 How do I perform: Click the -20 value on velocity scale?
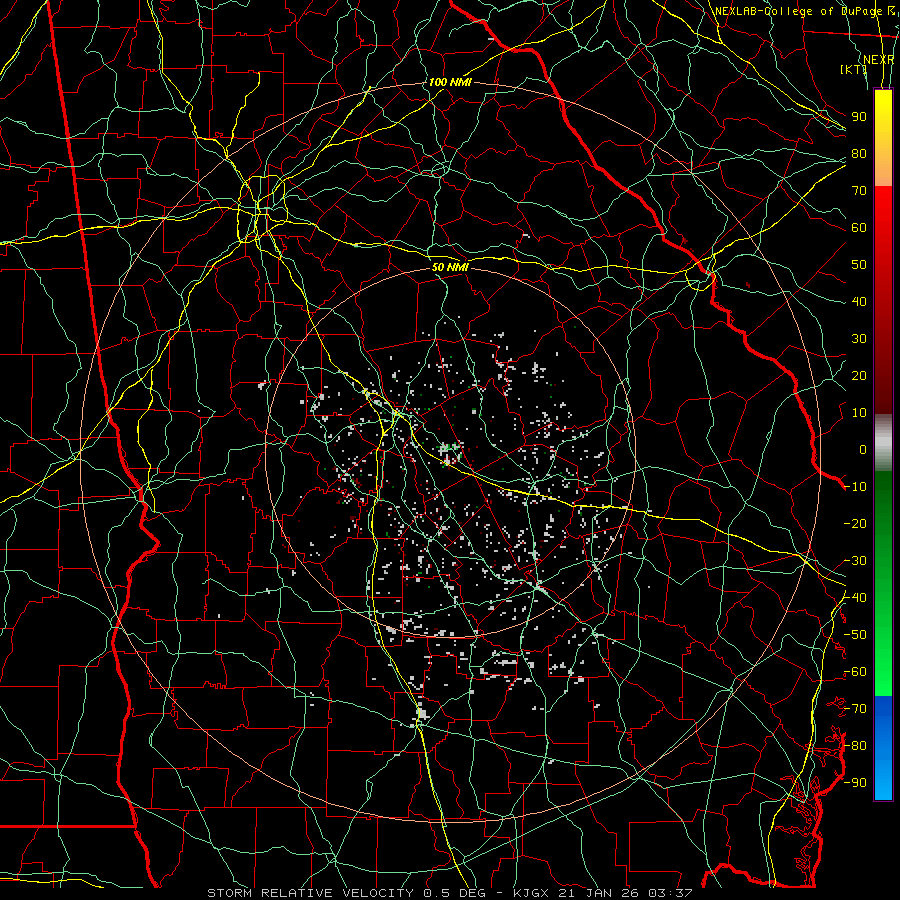click(x=855, y=524)
